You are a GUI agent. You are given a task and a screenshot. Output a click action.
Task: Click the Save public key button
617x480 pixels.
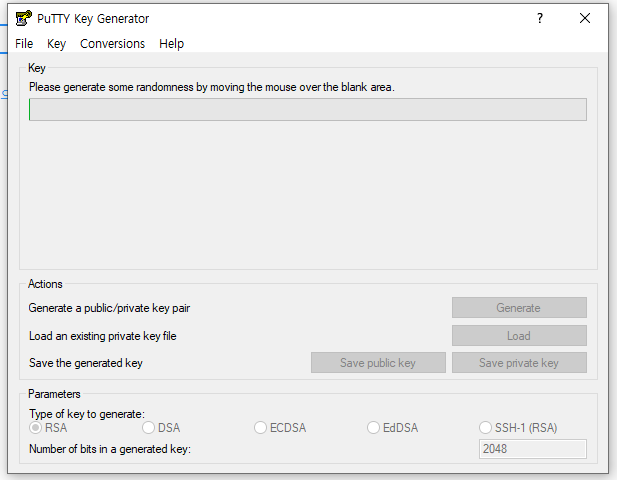378,363
